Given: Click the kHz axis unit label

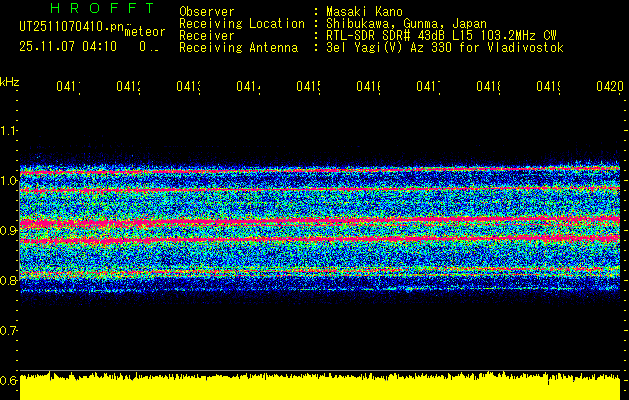Looking at the screenshot, I should 9,80.
